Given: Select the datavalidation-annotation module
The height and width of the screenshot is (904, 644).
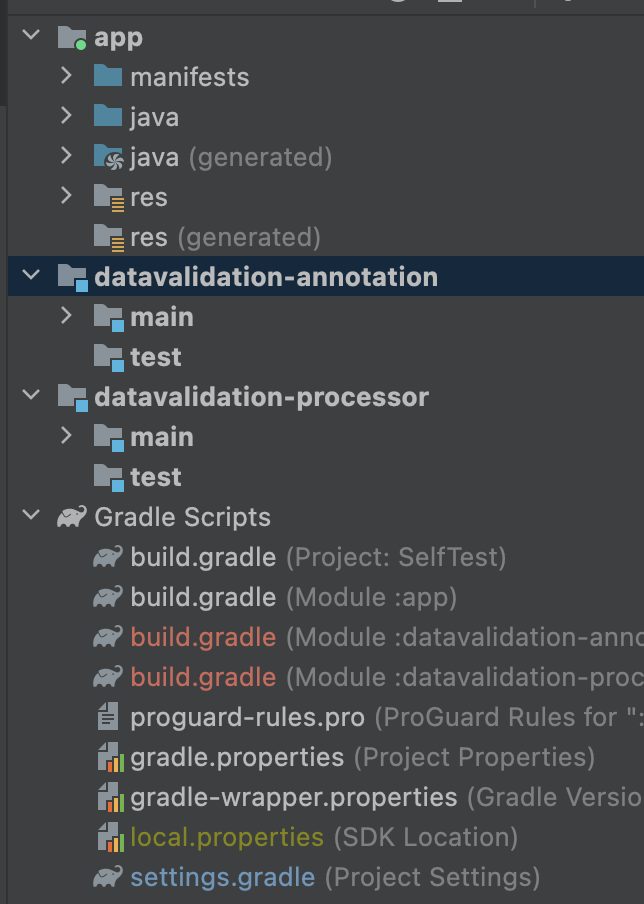Looking at the screenshot, I should coord(265,277).
